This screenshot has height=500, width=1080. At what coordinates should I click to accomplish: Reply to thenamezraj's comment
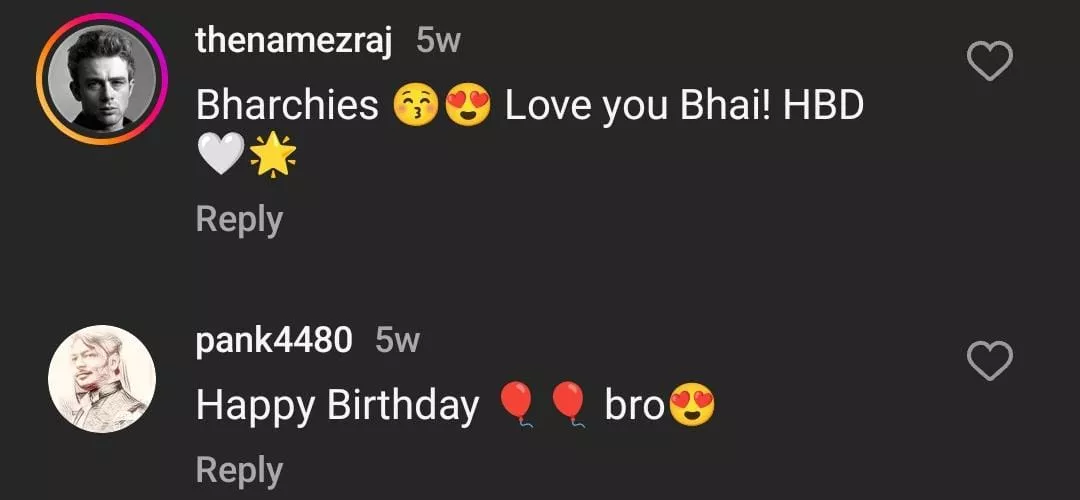click(x=239, y=221)
